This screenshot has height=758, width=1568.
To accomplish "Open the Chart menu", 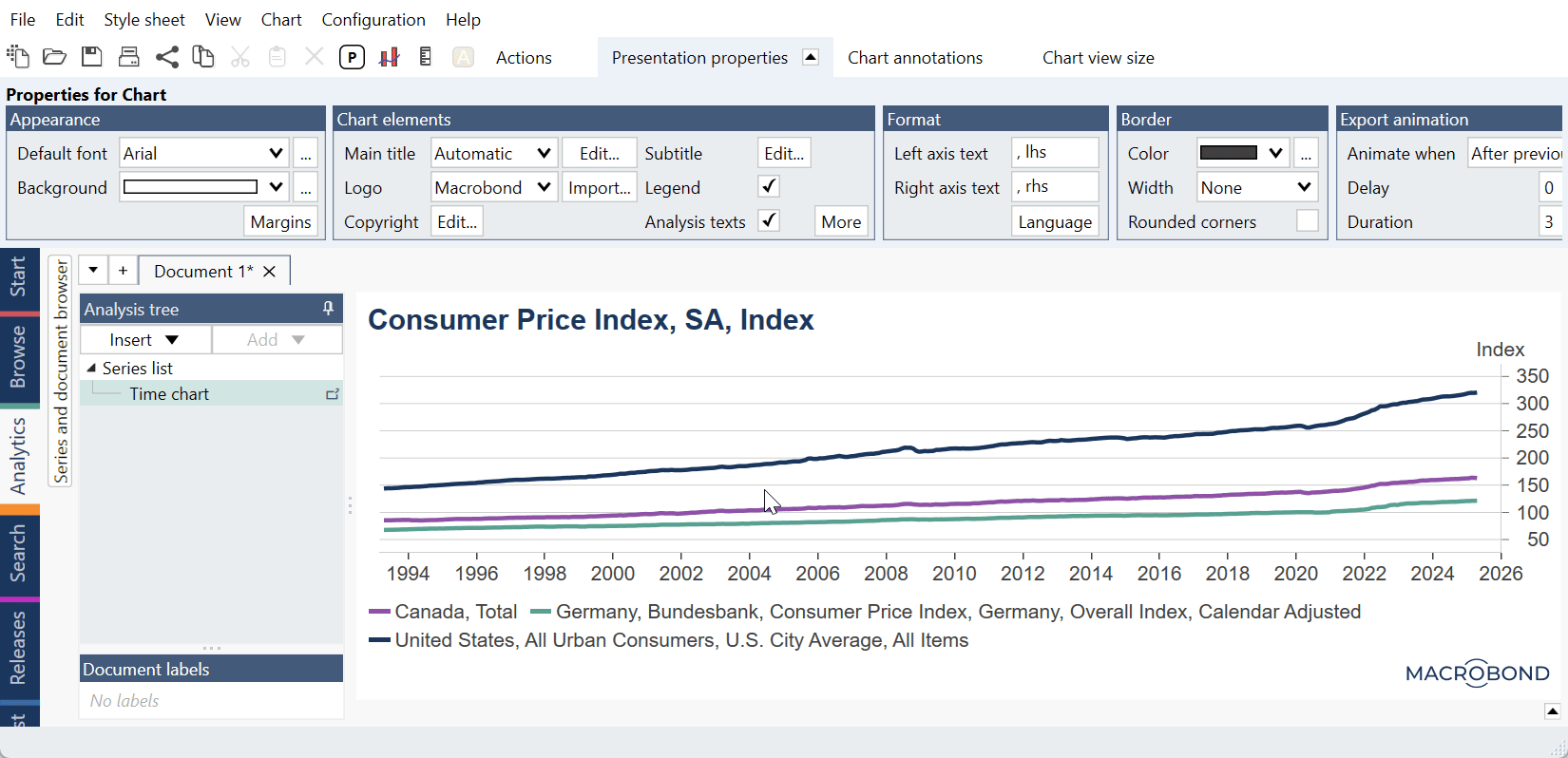I will 281,20.
